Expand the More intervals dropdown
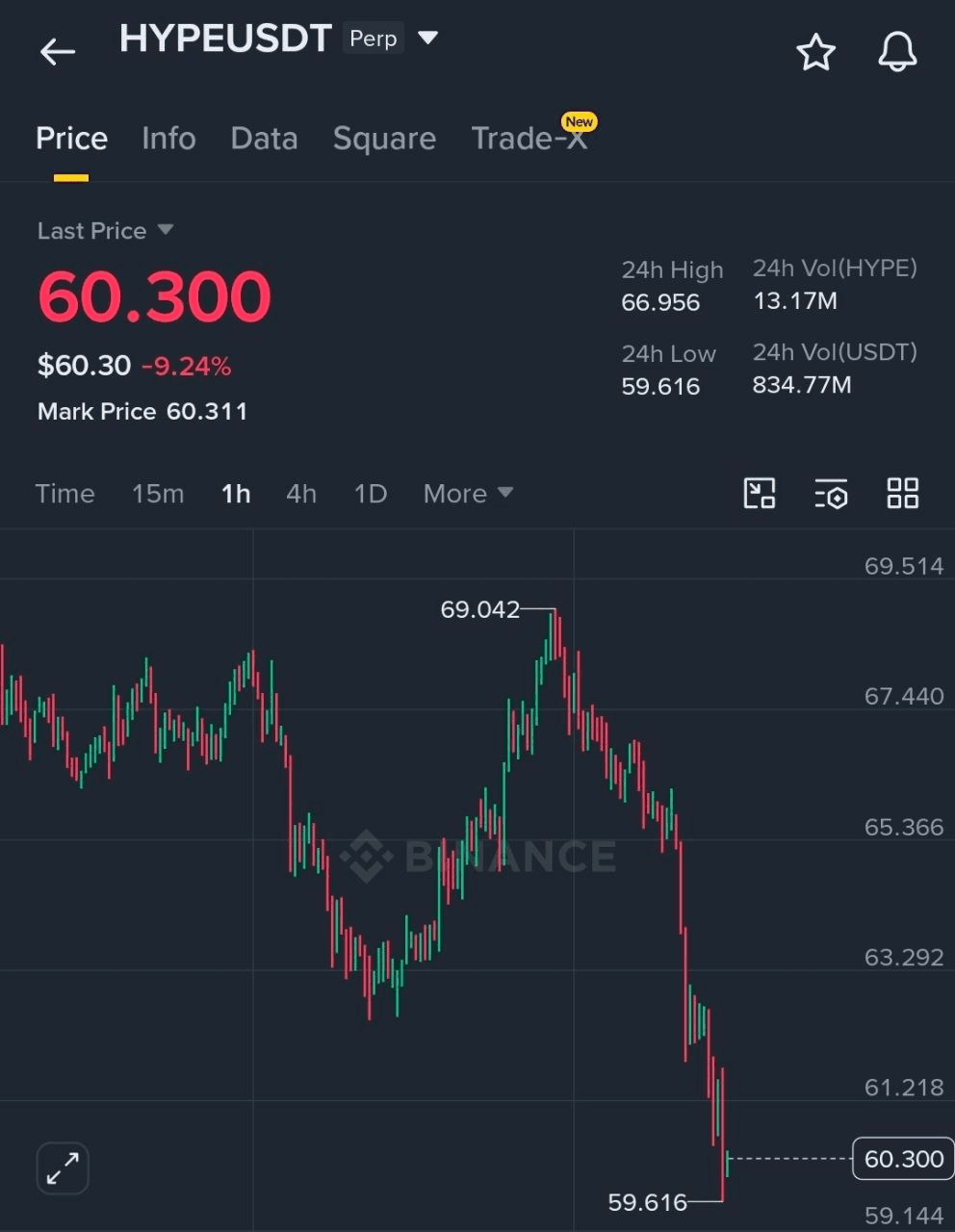955x1232 pixels. 468,494
